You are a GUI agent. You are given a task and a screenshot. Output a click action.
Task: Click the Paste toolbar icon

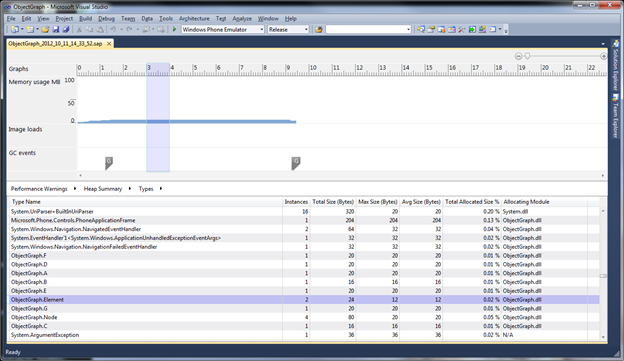[100, 29]
